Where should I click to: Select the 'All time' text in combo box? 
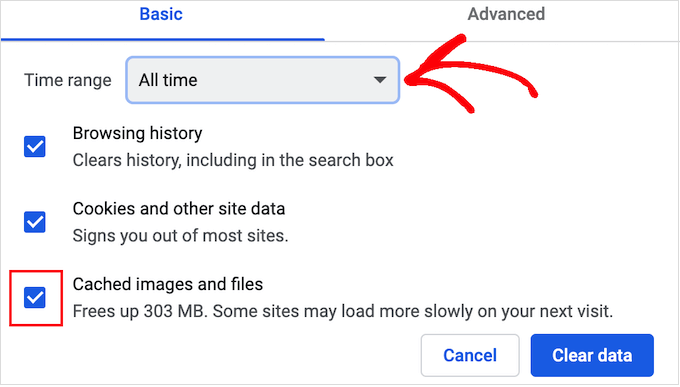click(168, 80)
